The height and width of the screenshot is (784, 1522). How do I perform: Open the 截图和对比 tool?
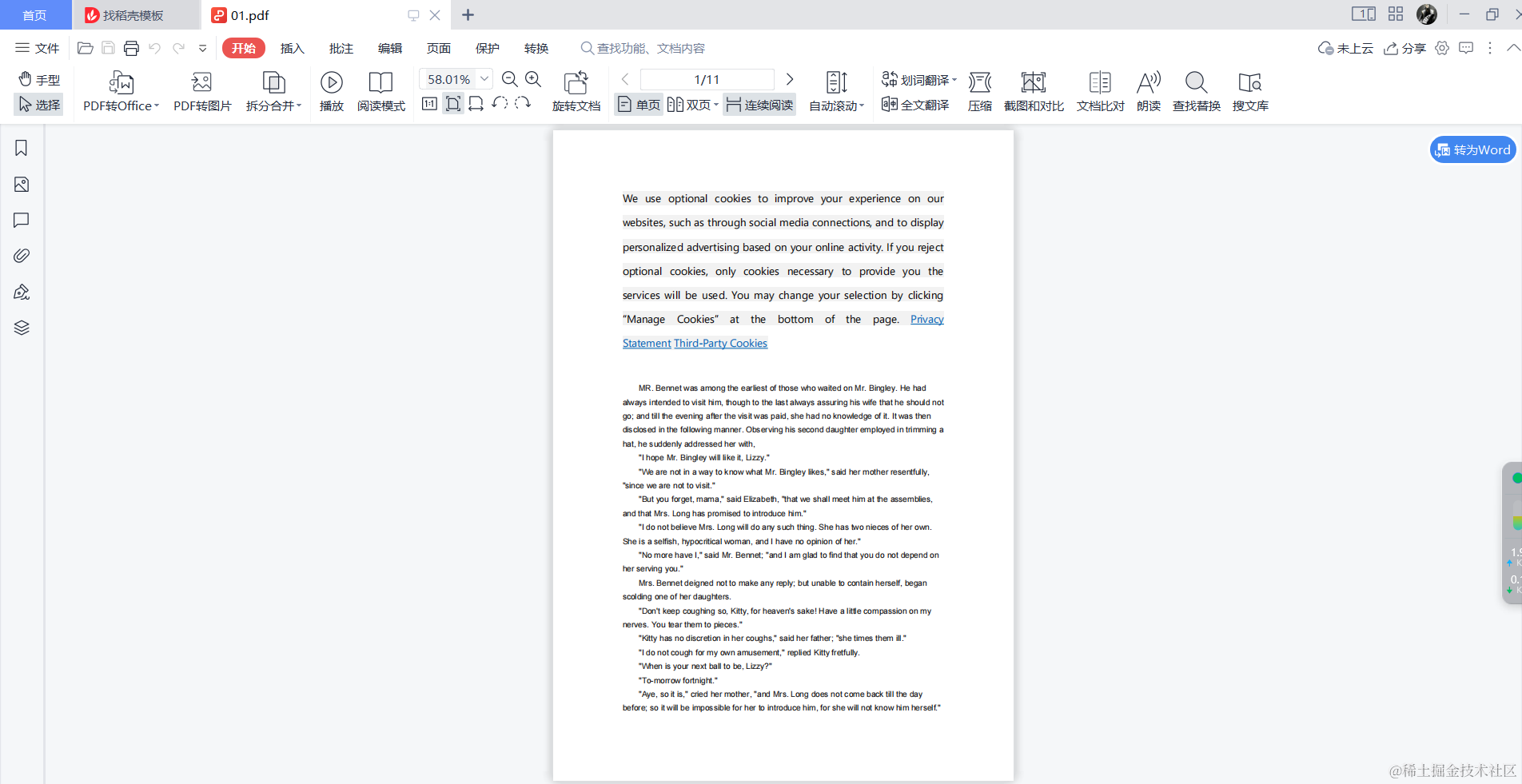[1034, 90]
